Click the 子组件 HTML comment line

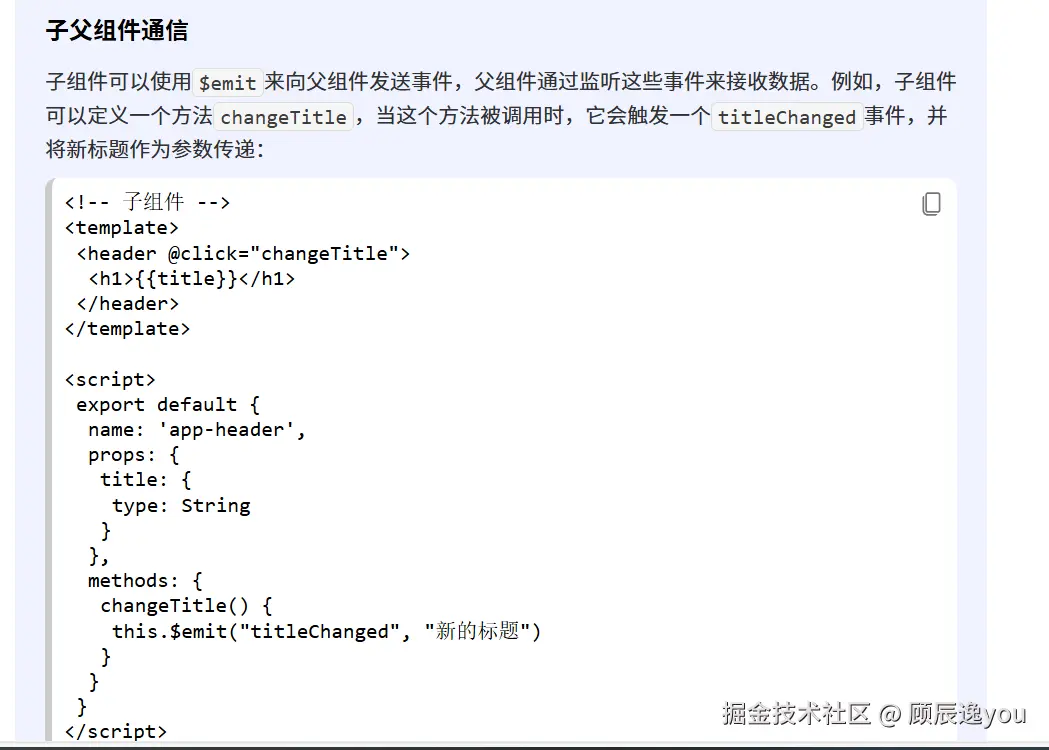tap(147, 201)
